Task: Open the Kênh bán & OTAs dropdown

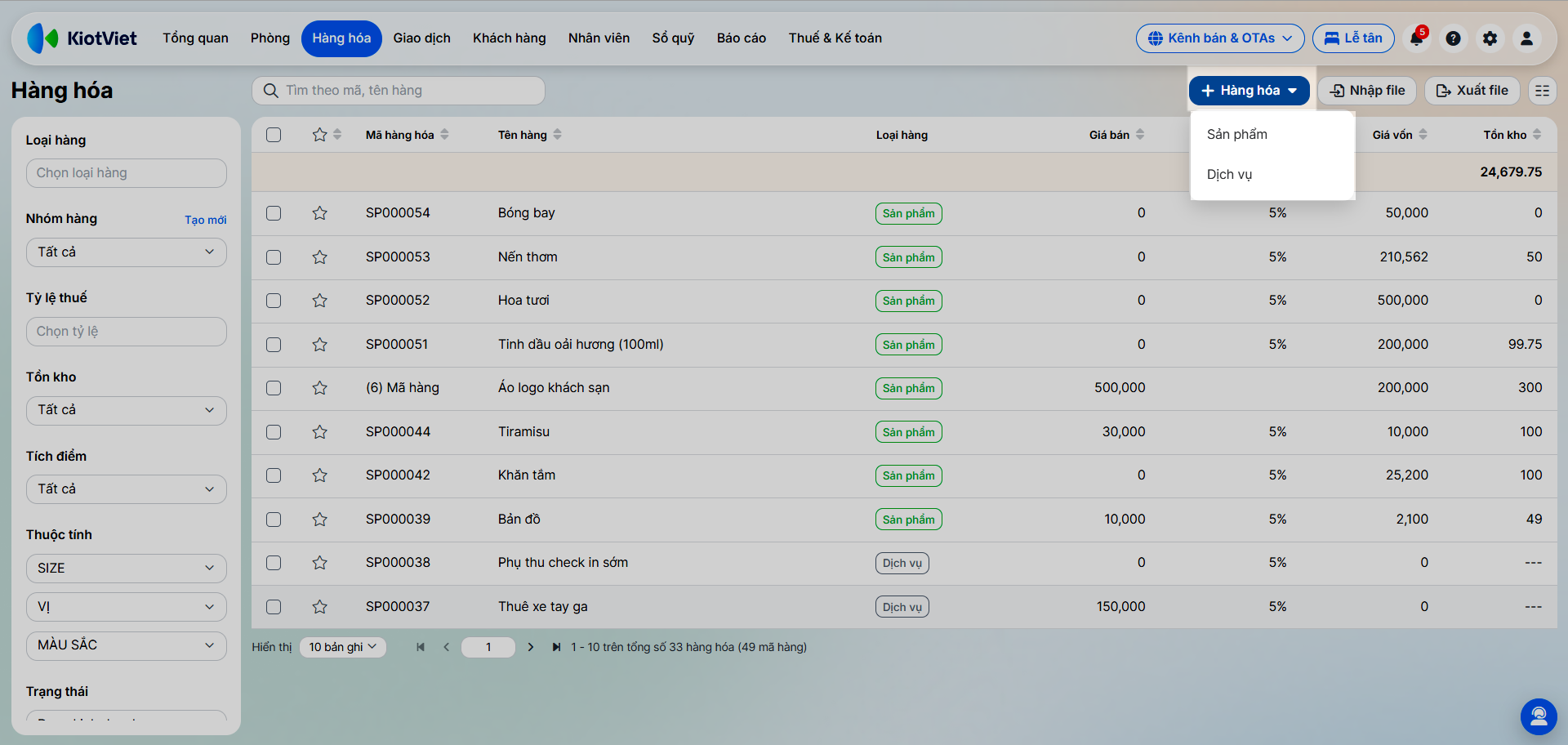Action: click(1220, 38)
